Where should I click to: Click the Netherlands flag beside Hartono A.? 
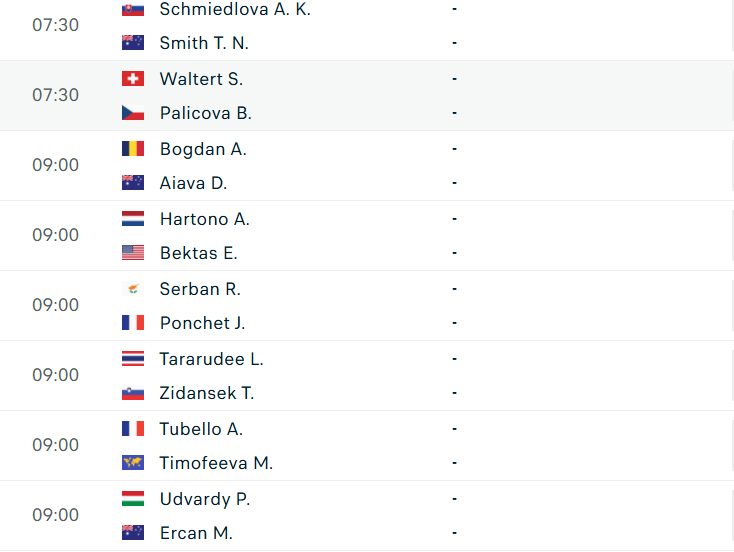(x=132, y=219)
